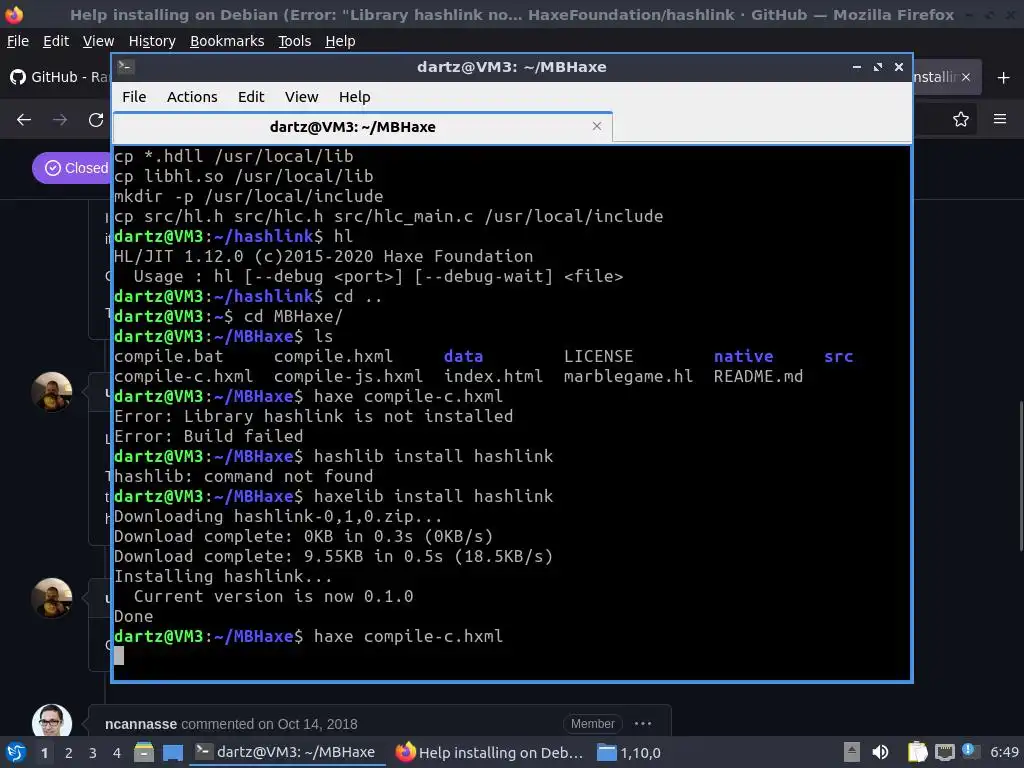The height and width of the screenshot is (768, 1024).
Task: Close the 'Installing' Firefox tab
Action: click(966, 77)
